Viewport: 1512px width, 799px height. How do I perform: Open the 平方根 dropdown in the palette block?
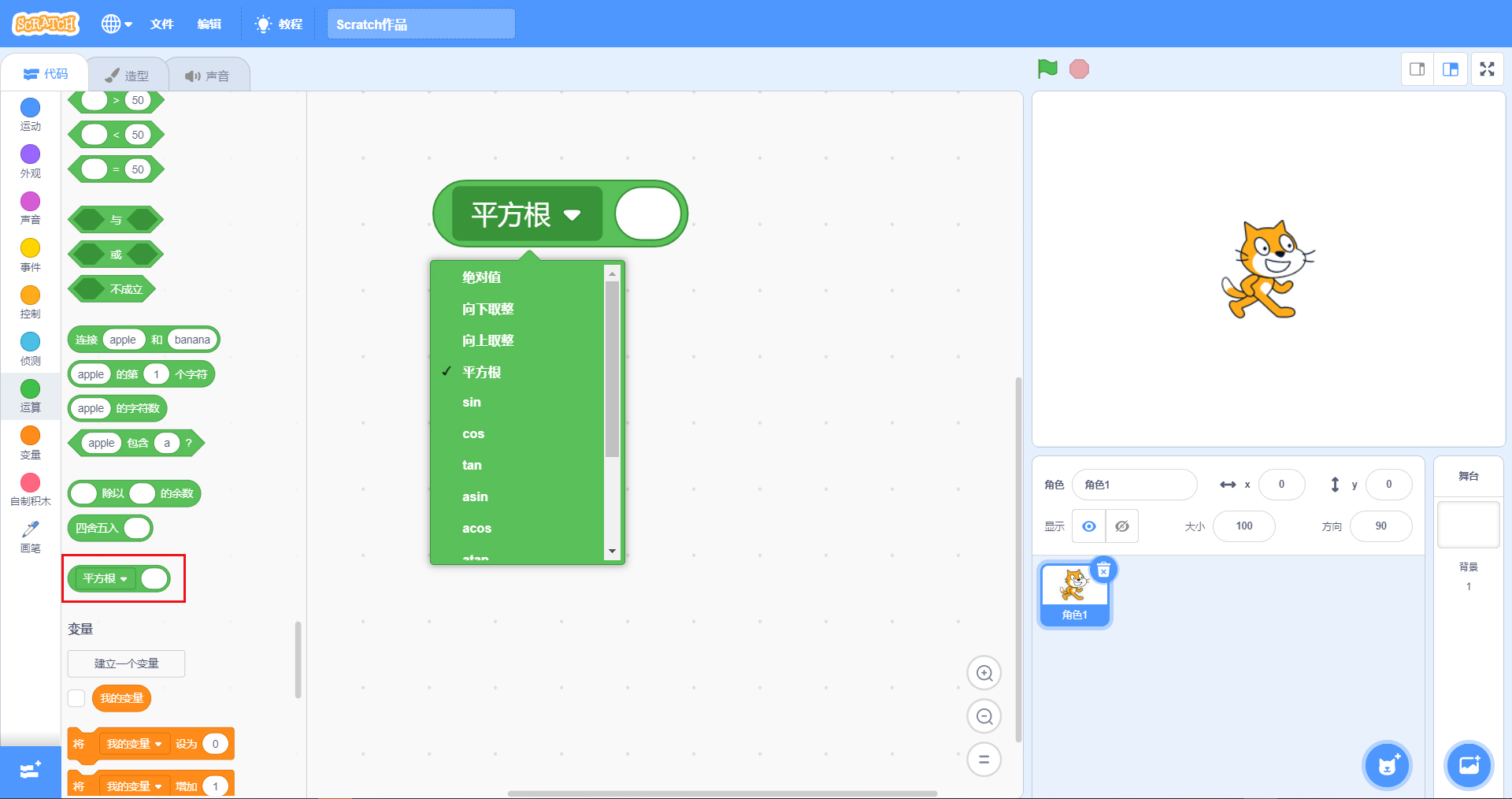pos(106,578)
